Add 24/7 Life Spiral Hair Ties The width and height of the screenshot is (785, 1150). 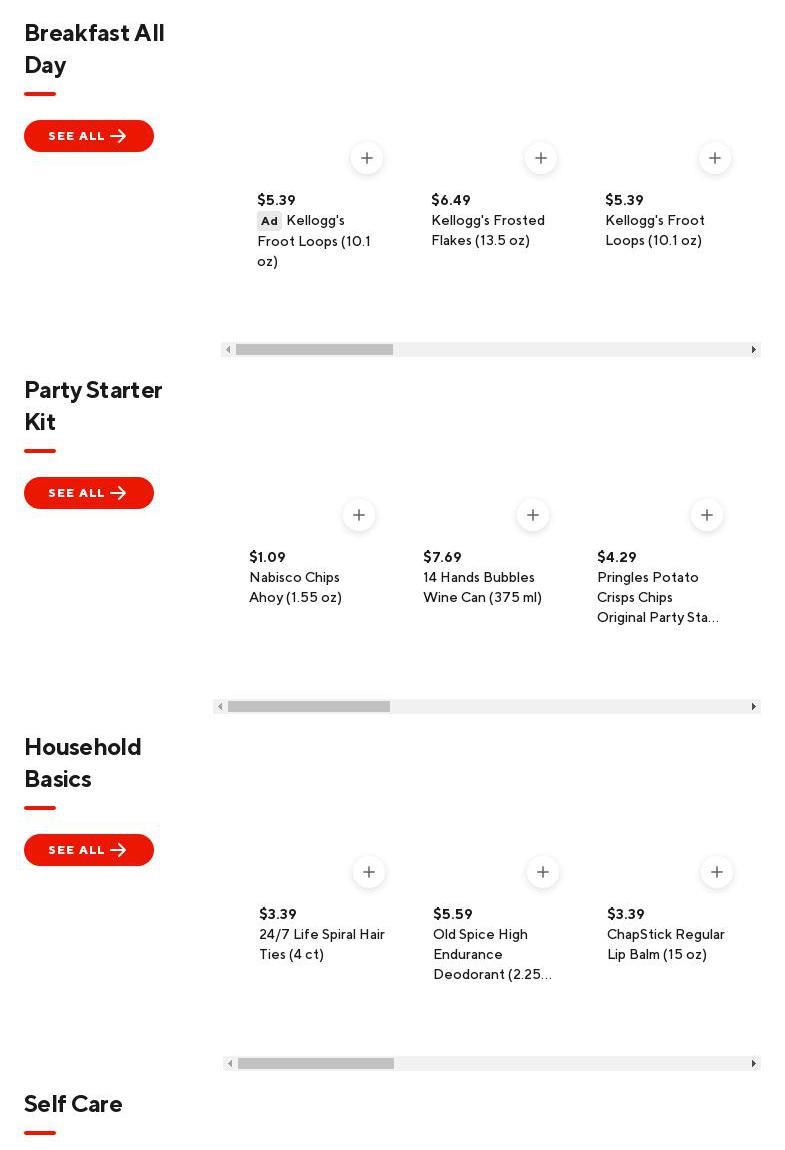click(369, 872)
